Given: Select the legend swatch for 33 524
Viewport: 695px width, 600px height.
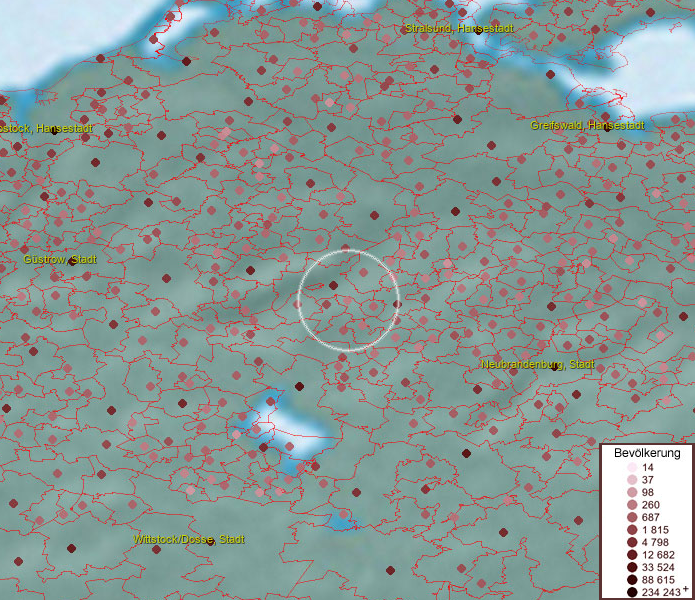Looking at the screenshot, I should point(633,567).
